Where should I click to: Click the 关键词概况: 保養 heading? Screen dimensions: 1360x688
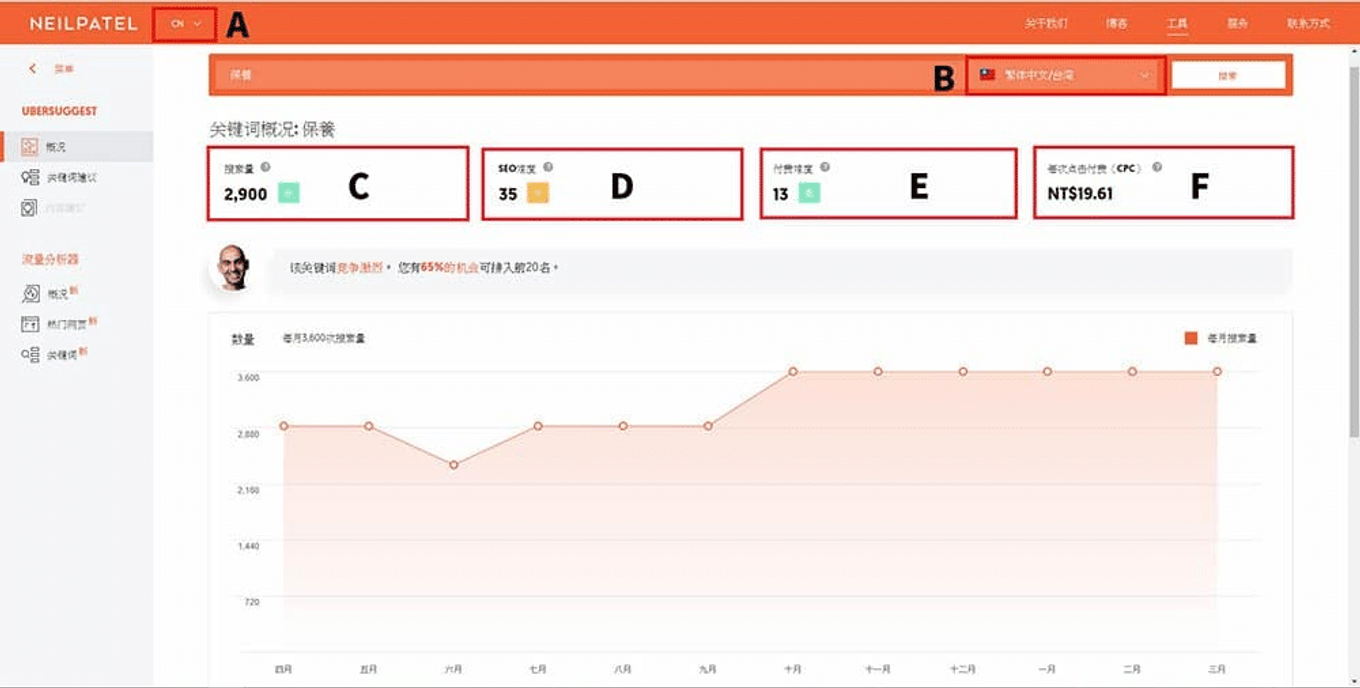(x=271, y=130)
